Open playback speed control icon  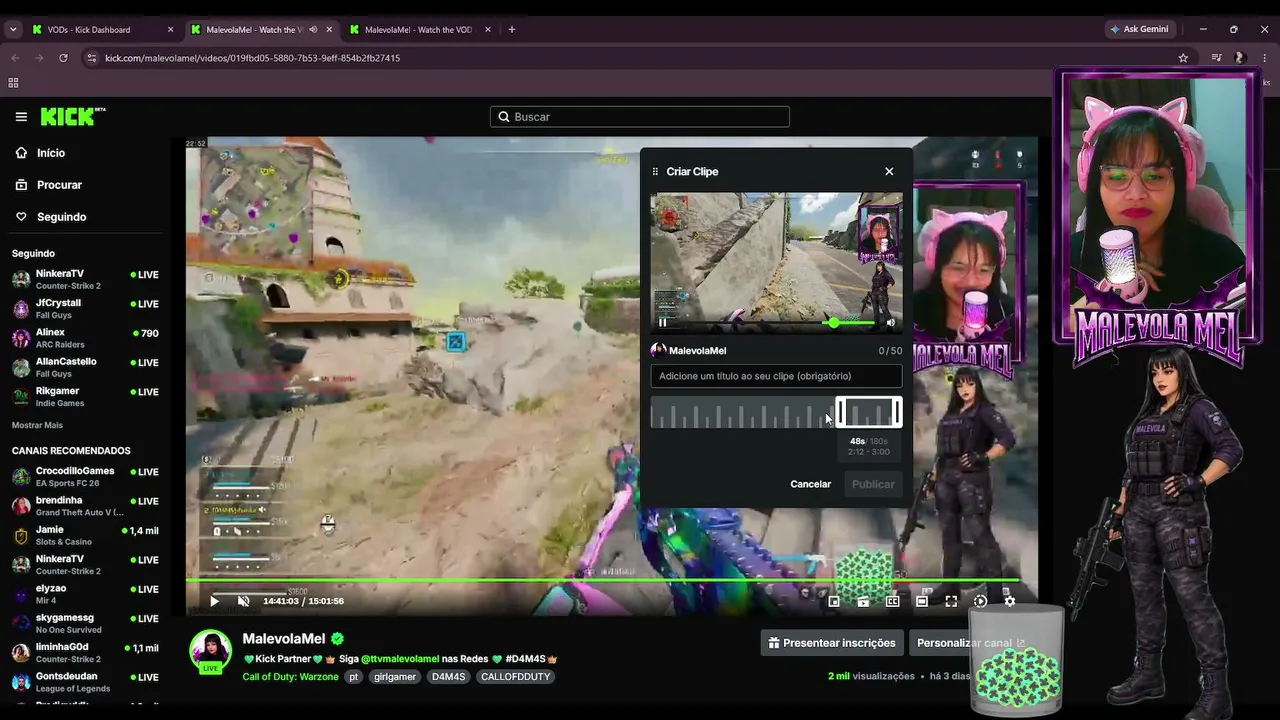tap(980, 601)
